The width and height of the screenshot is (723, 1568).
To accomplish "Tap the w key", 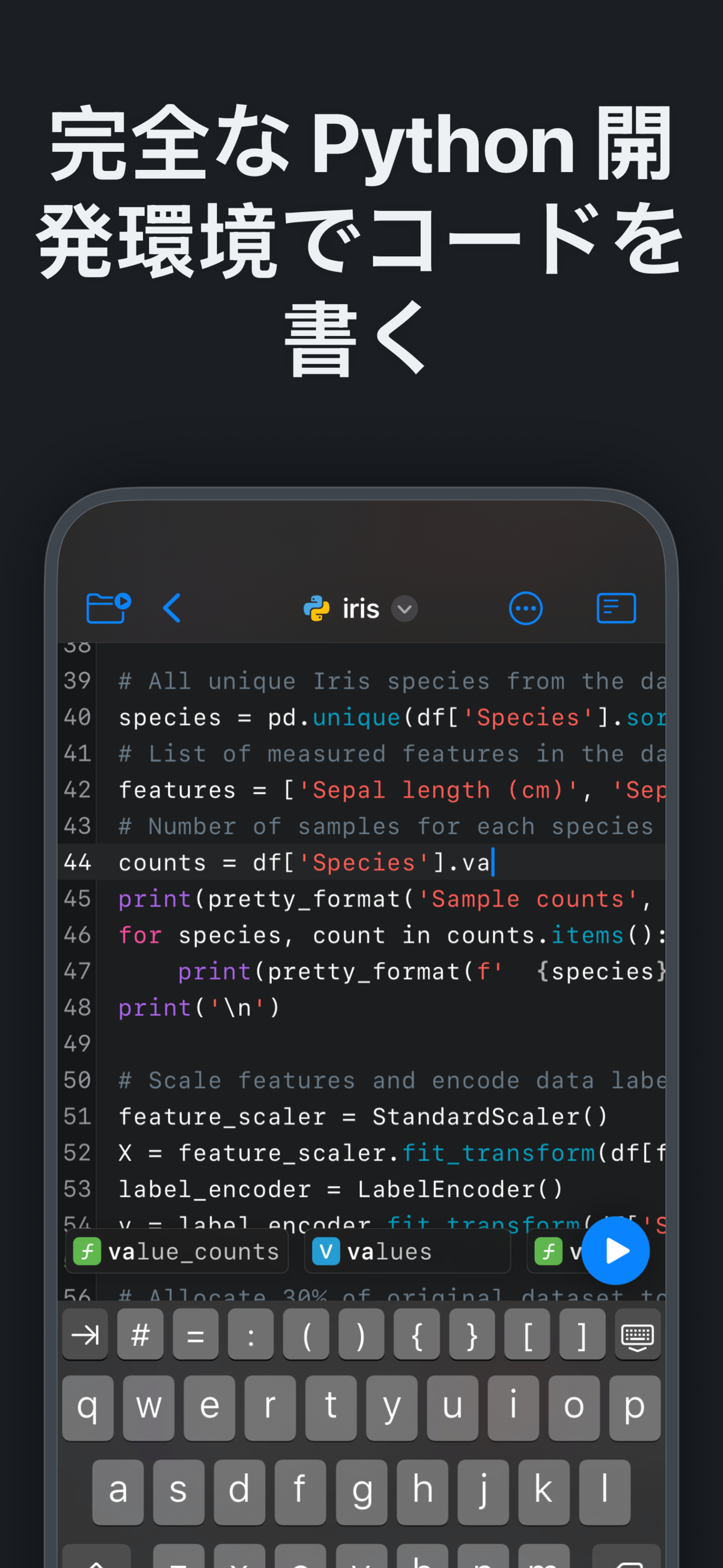I will (x=149, y=1407).
